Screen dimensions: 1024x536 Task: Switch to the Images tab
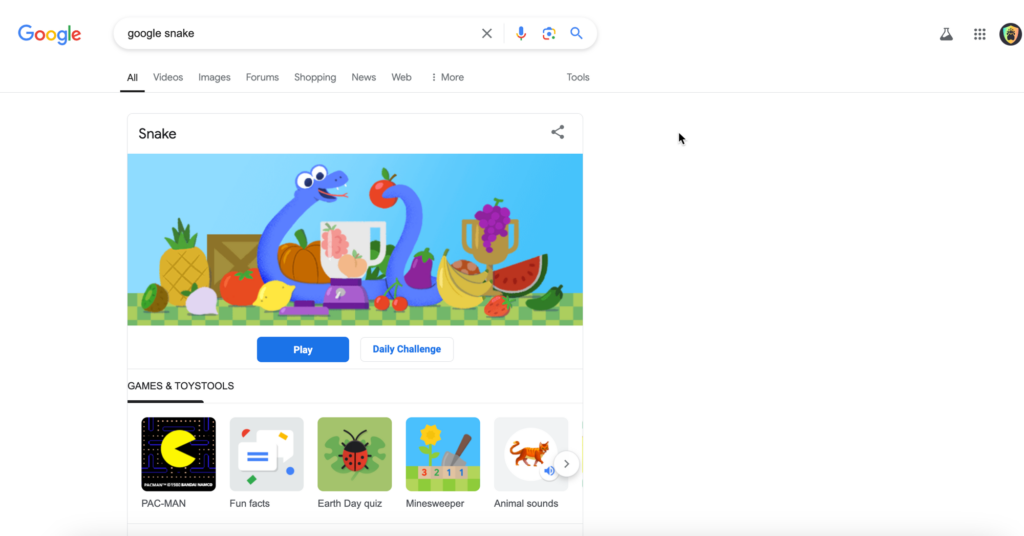coord(214,77)
